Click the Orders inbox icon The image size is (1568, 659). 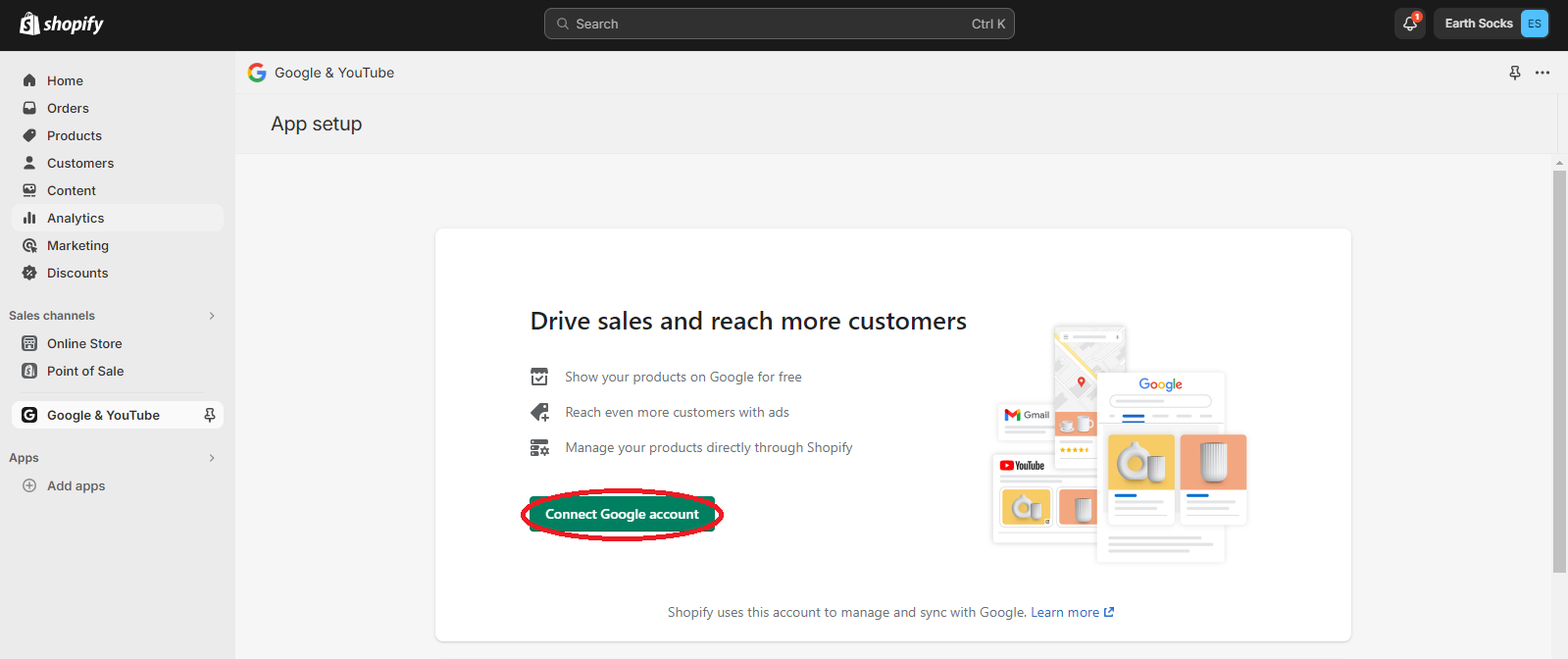(x=29, y=108)
